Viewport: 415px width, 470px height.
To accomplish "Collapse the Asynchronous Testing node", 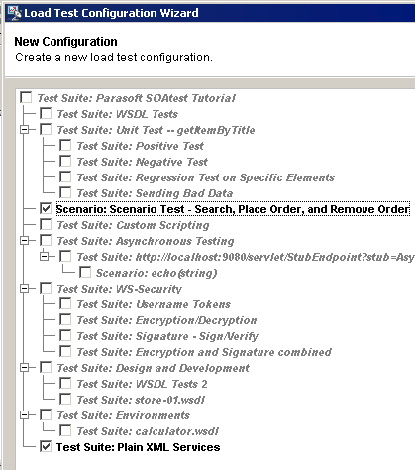I will [x=24, y=240].
